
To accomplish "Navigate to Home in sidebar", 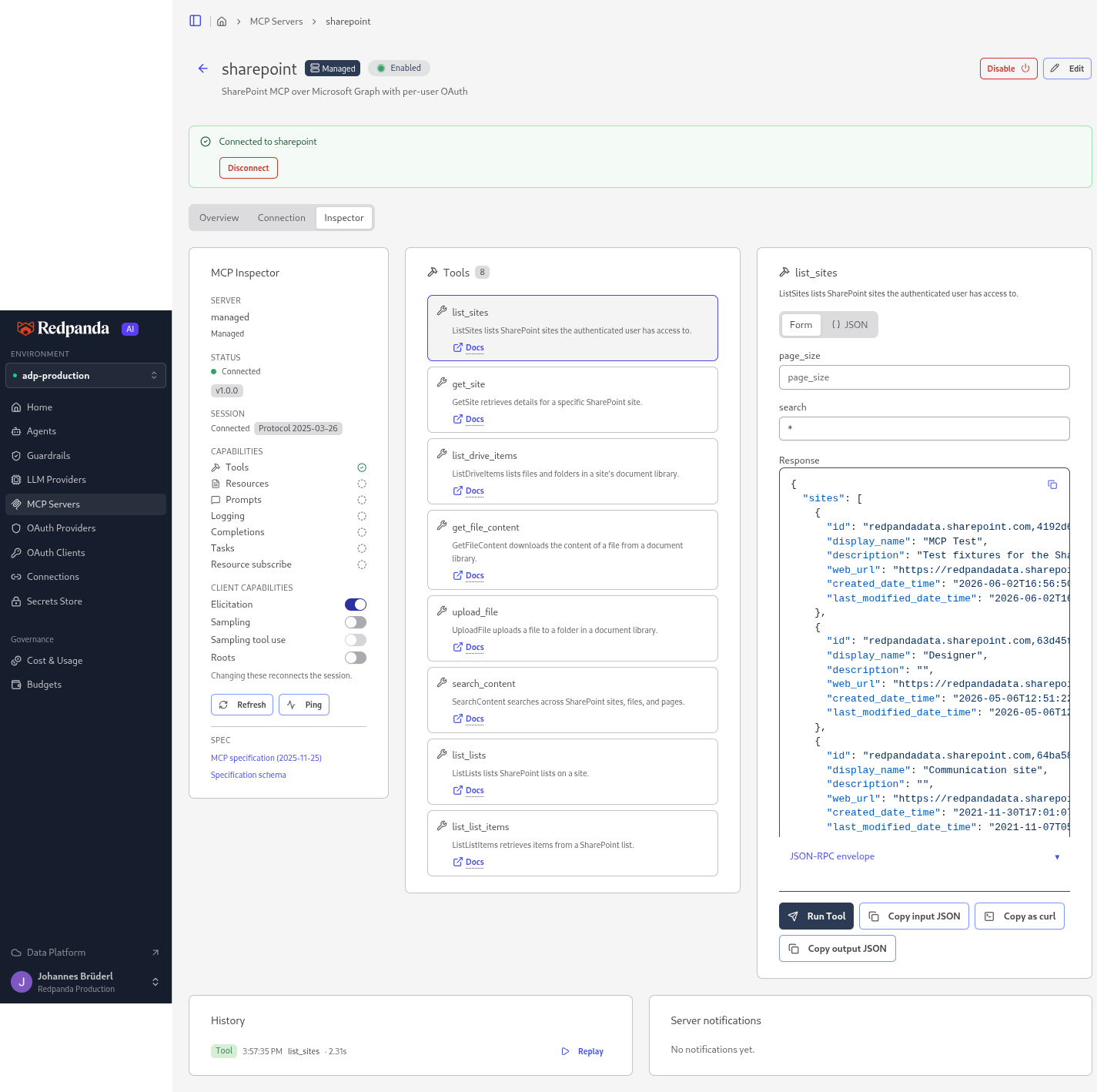I will [x=85, y=407].
